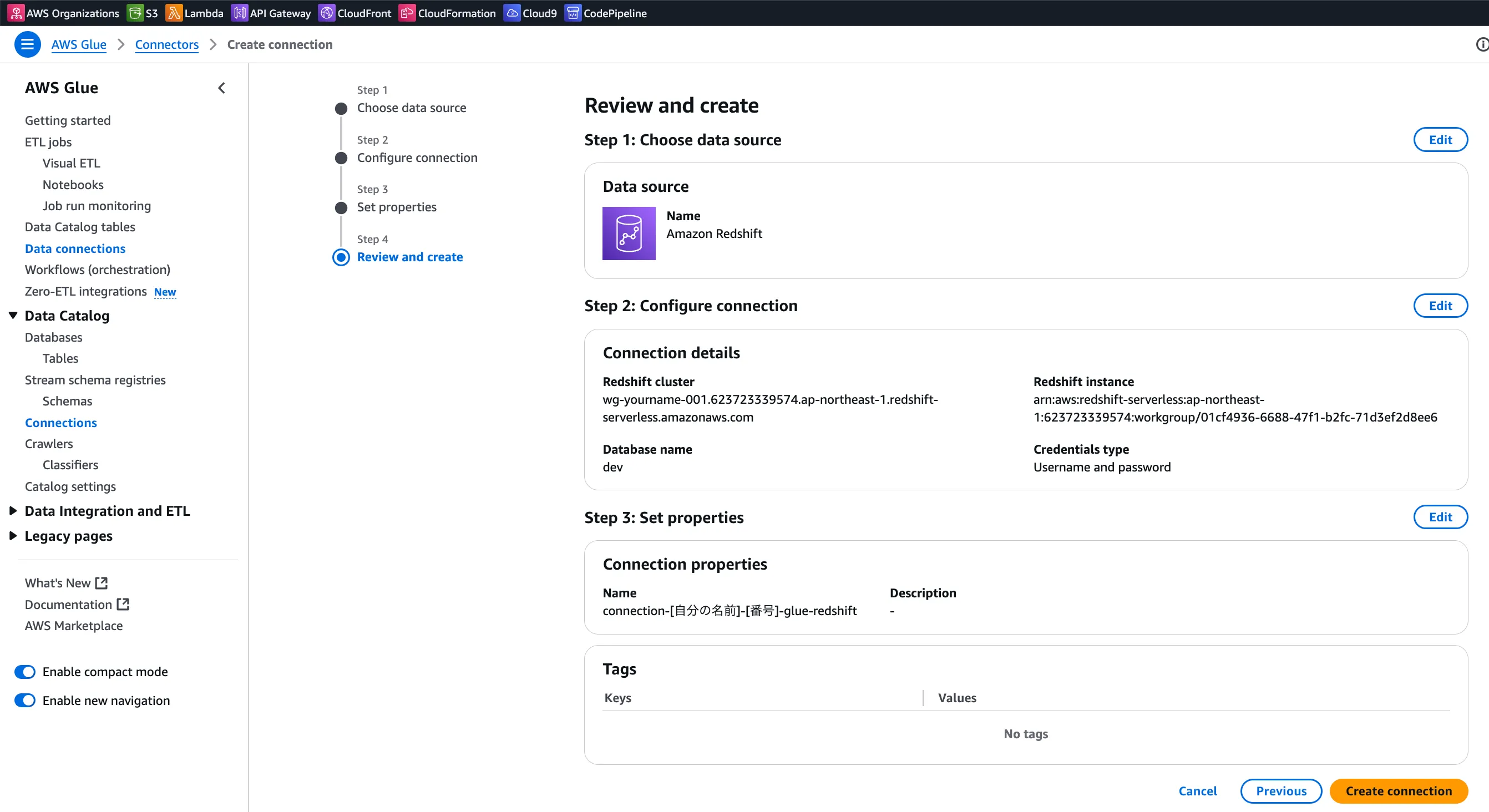The width and height of the screenshot is (1489, 812).
Task: Click the Create connection button
Action: [x=1397, y=790]
